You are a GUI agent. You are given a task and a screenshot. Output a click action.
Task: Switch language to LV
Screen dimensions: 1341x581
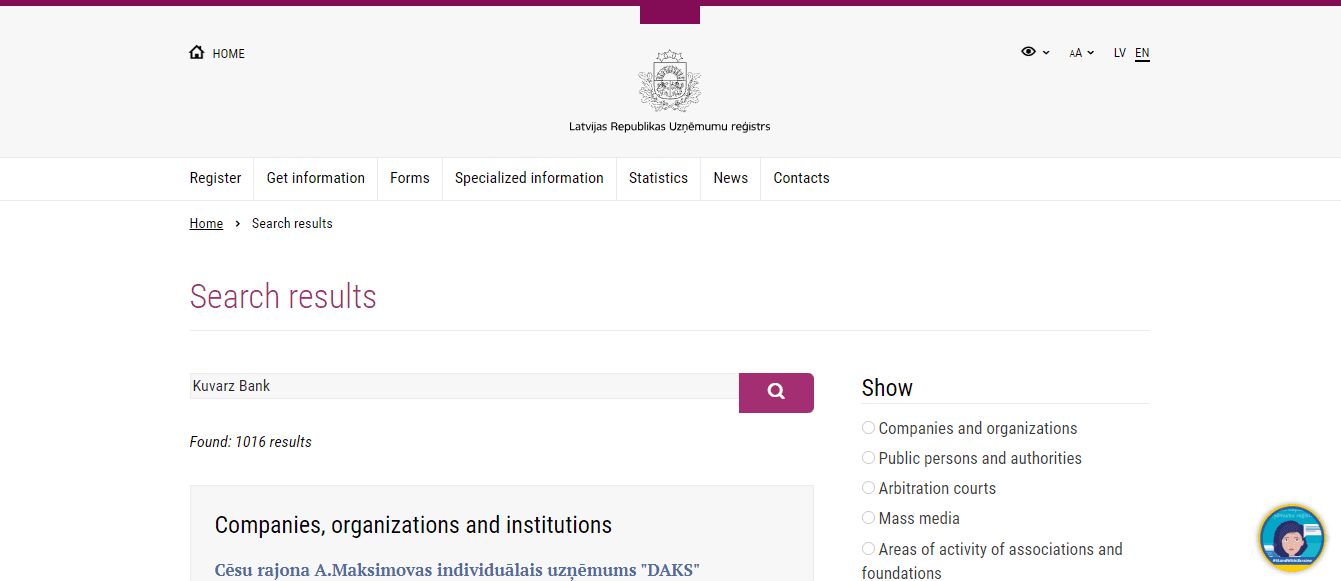tap(1120, 53)
